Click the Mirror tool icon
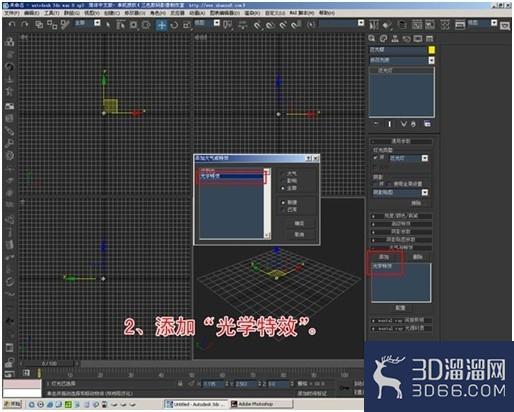This screenshot has height=412, width=514. (374, 25)
